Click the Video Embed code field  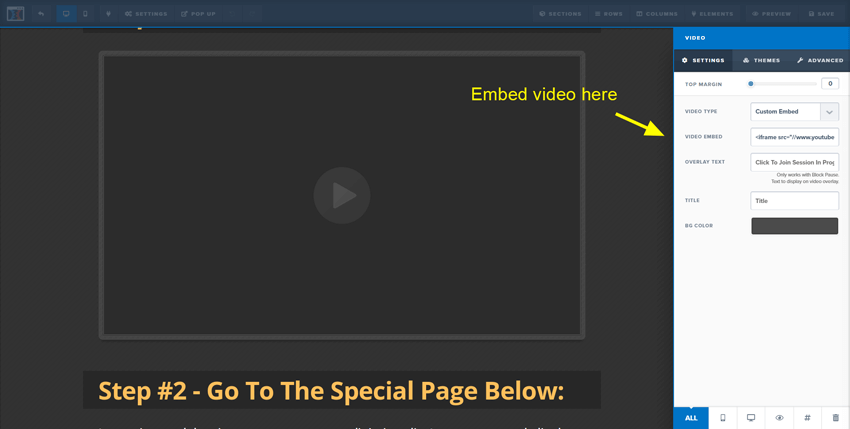click(x=794, y=137)
